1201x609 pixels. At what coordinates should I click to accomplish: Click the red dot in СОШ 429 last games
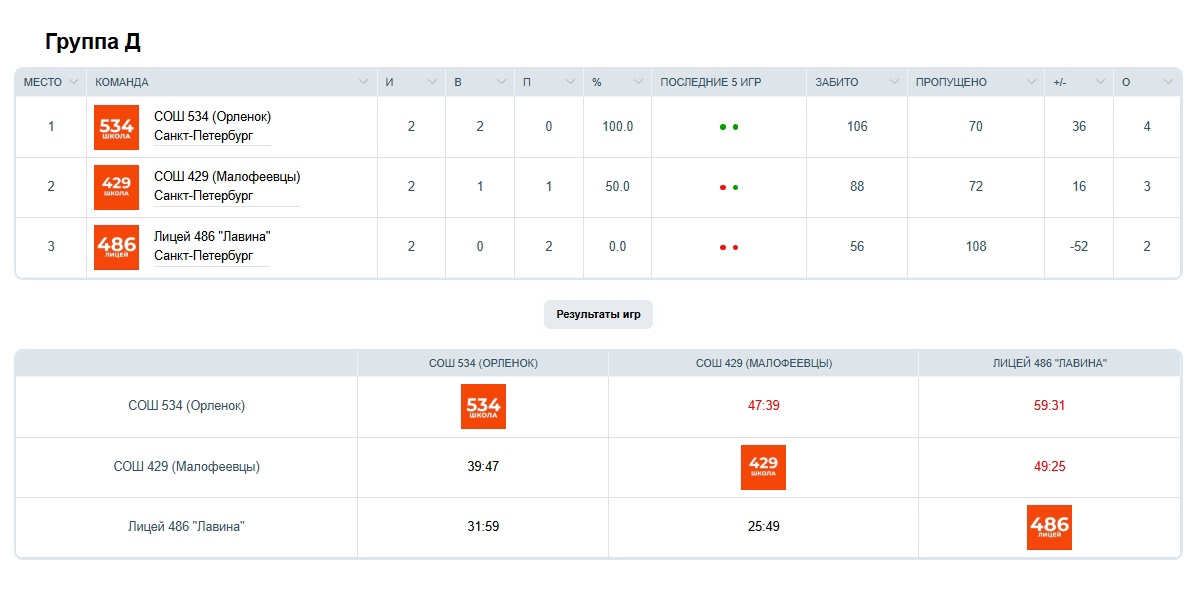(723, 187)
